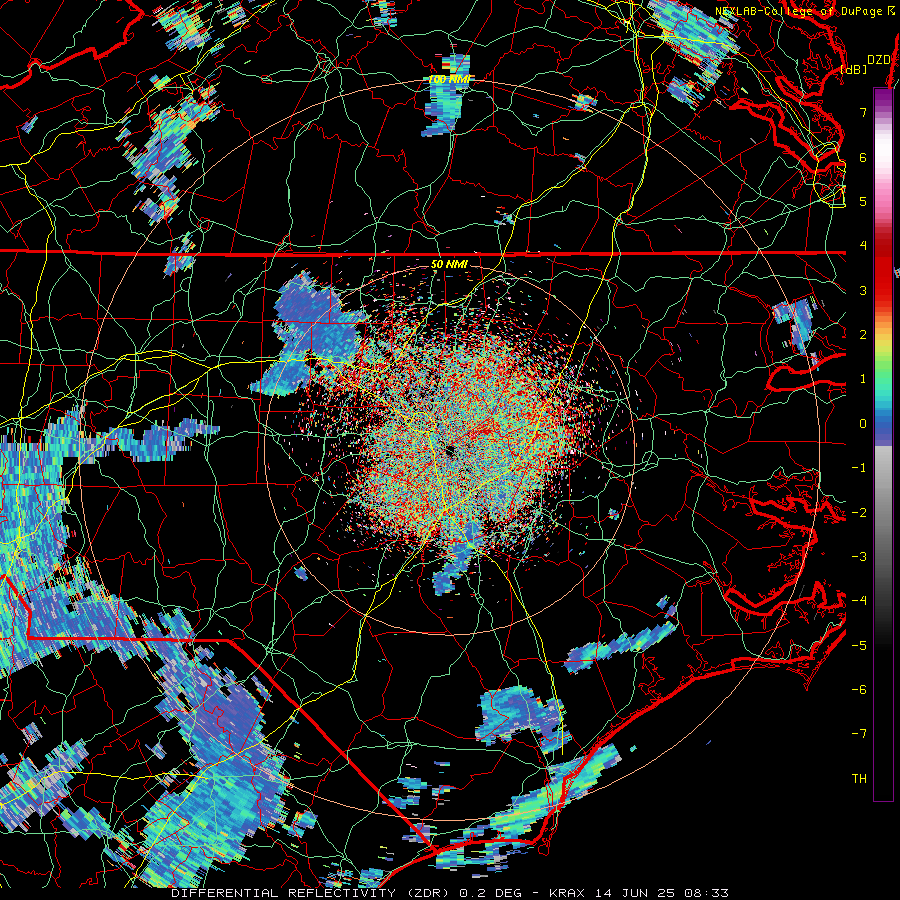Click the -6 value on the dB scale
This screenshot has width=900, height=900.
[859, 689]
